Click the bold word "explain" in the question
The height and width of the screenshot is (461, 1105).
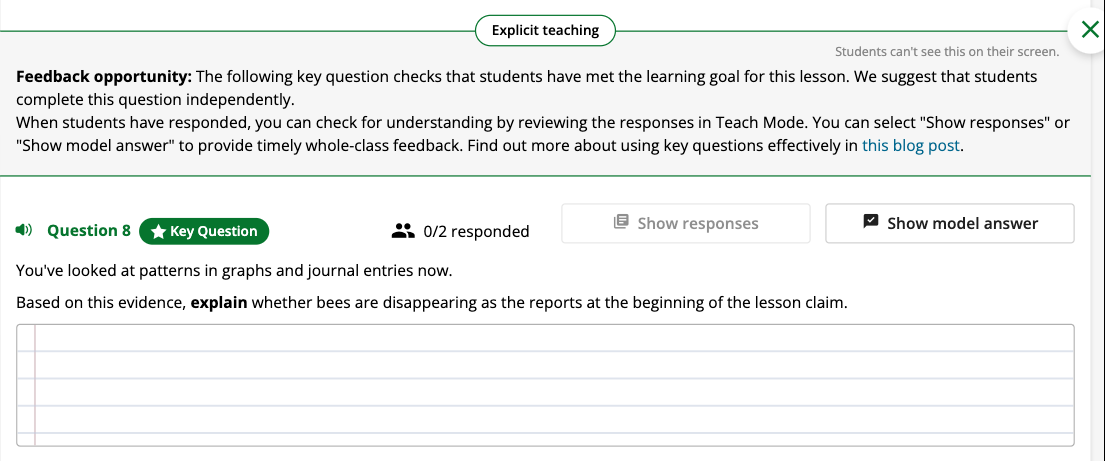[x=219, y=304]
